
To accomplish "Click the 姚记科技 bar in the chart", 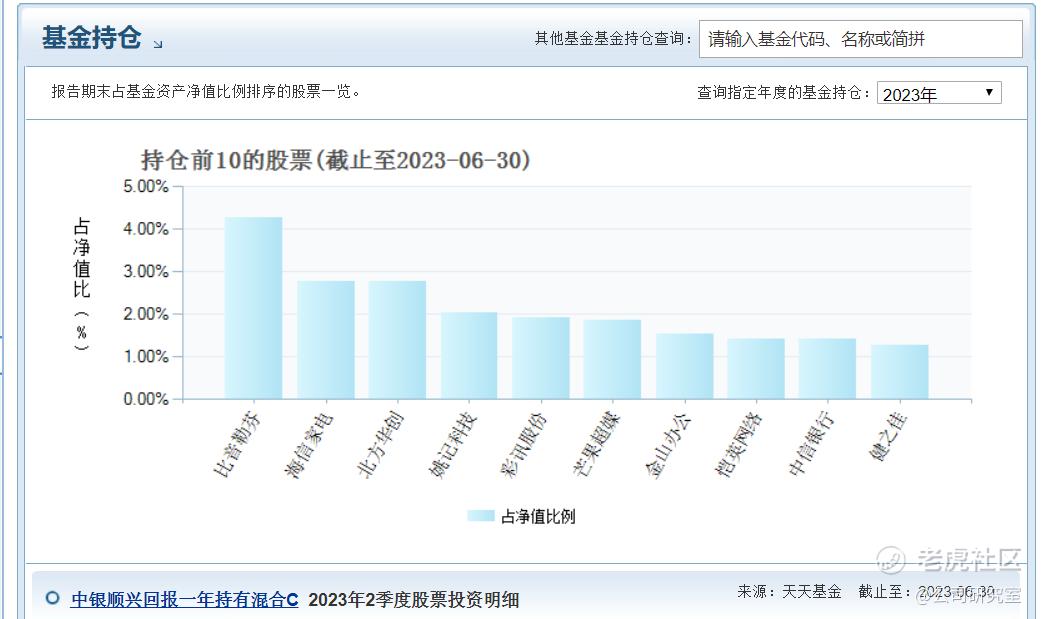I will tap(469, 356).
